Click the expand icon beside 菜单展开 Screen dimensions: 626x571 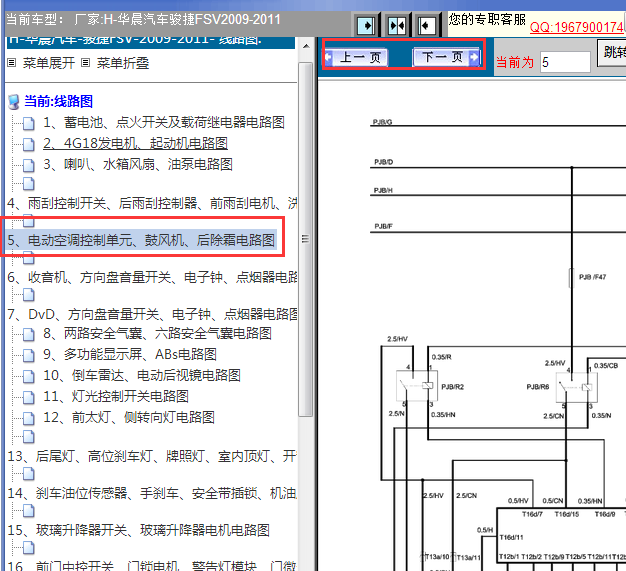click(12, 63)
